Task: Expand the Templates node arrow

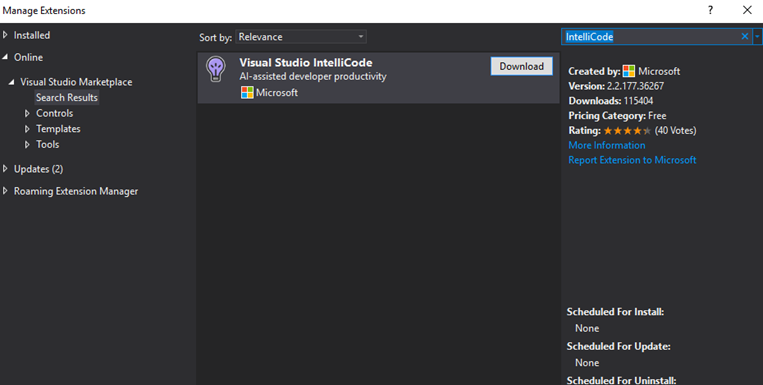Action: [x=27, y=129]
